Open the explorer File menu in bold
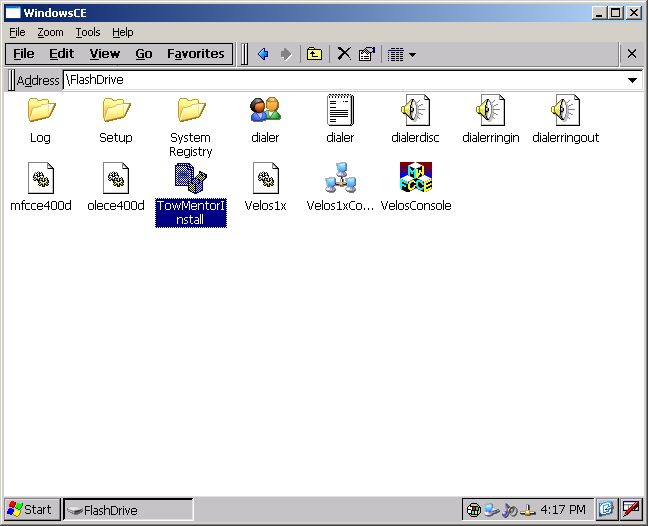Screen dimensions: 648x526 pyautogui.click(x=24, y=54)
